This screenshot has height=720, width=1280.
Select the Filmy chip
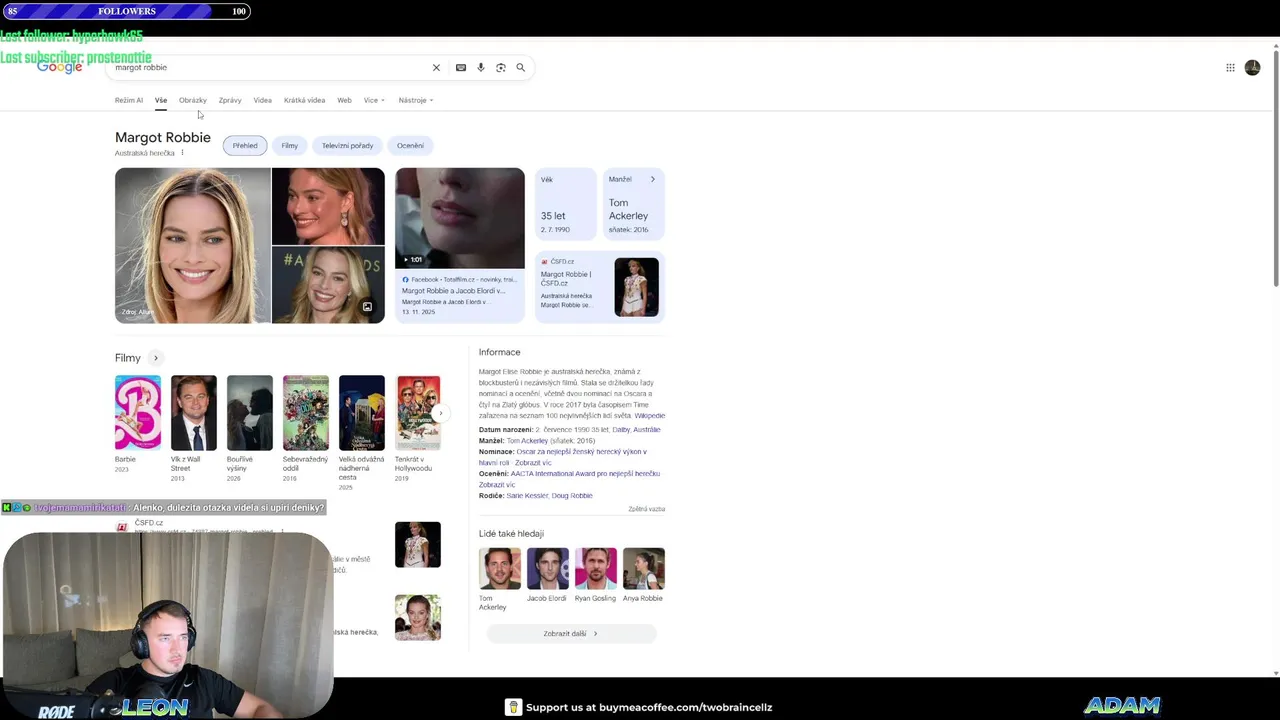click(x=290, y=146)
